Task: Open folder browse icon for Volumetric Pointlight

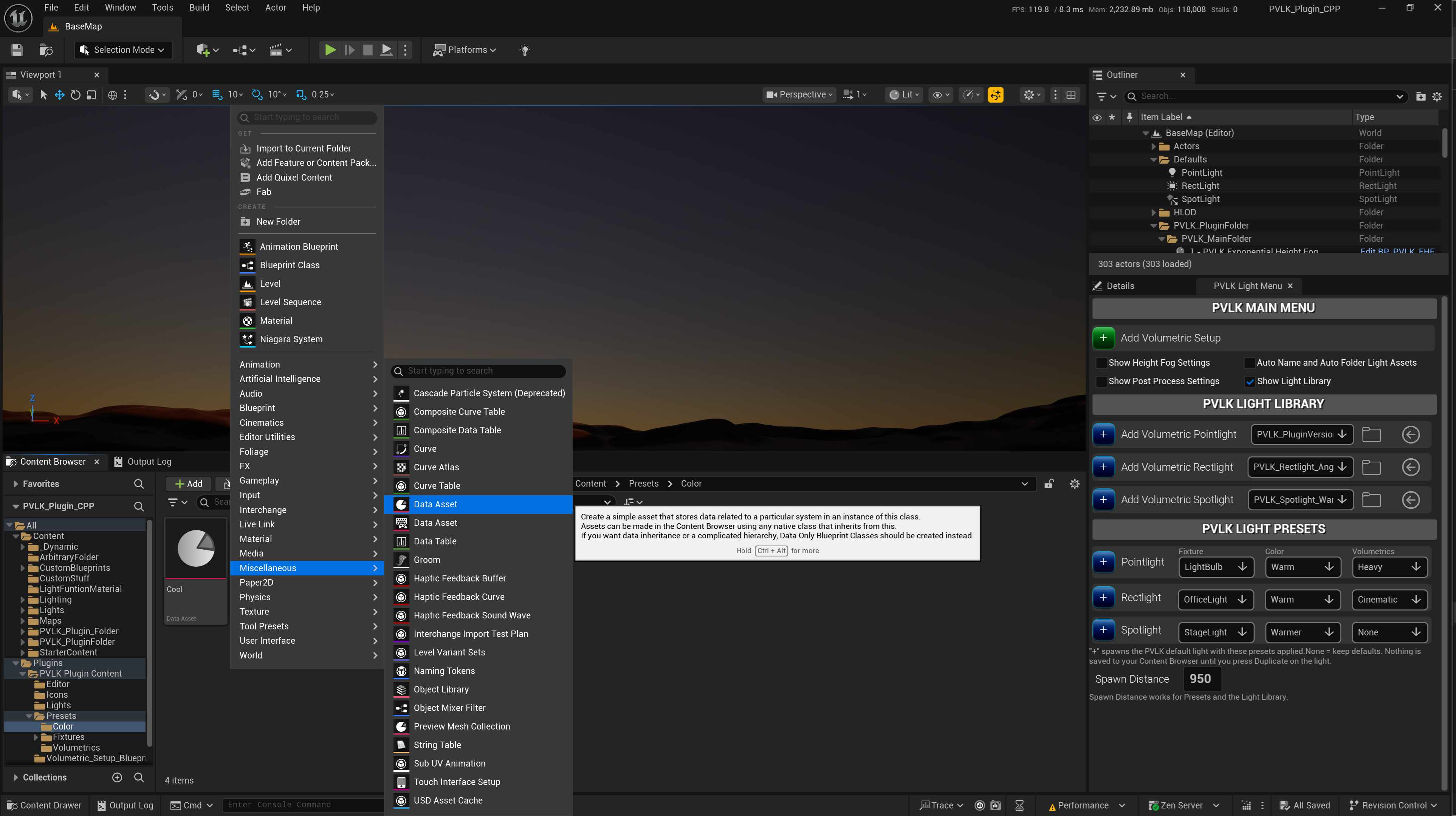Action: 1371,434
